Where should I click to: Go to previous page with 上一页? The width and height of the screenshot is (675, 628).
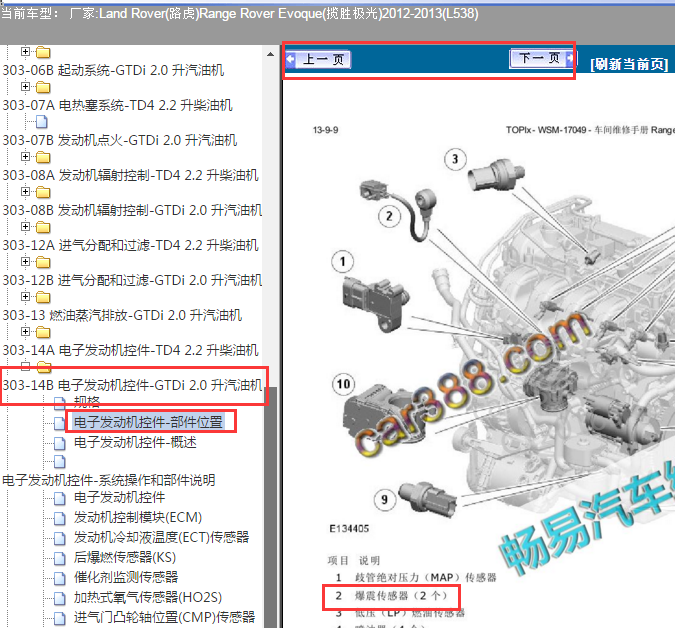coord(318,59)
